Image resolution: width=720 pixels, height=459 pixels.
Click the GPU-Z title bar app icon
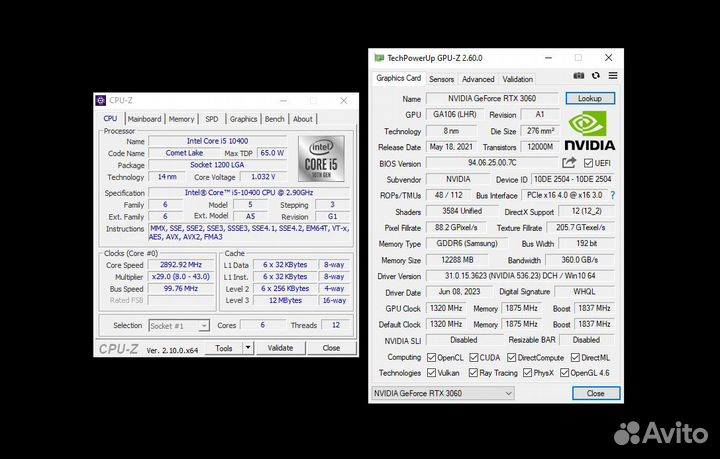[379, 58]
